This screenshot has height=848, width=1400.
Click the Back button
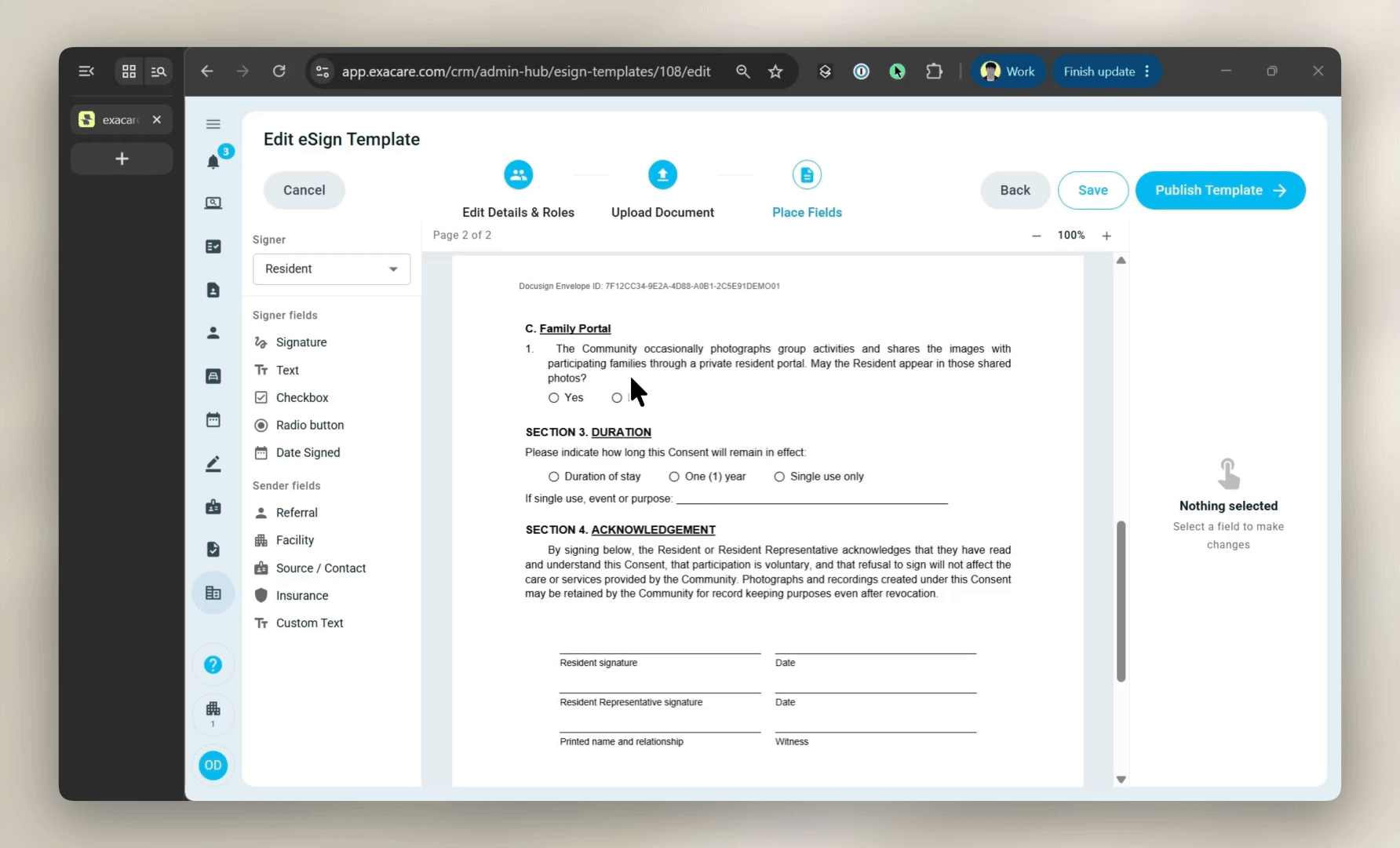point(1015,190)
